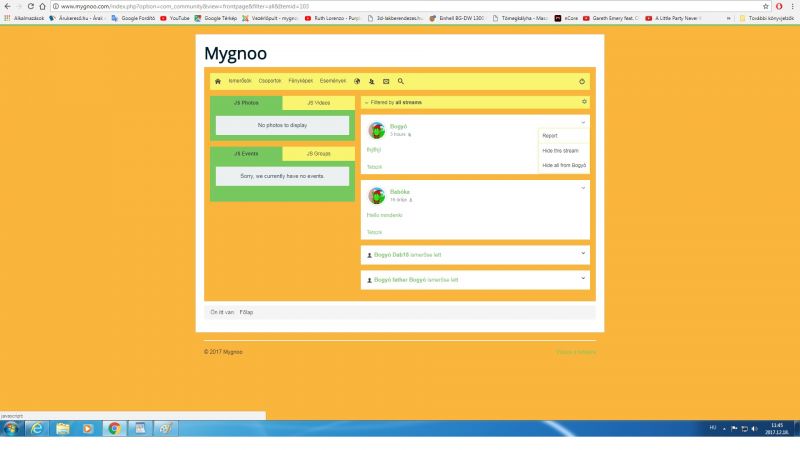Open the Google Fordító bookmark
The height and width of the screenshot is (450, 800).
(133, 18)
